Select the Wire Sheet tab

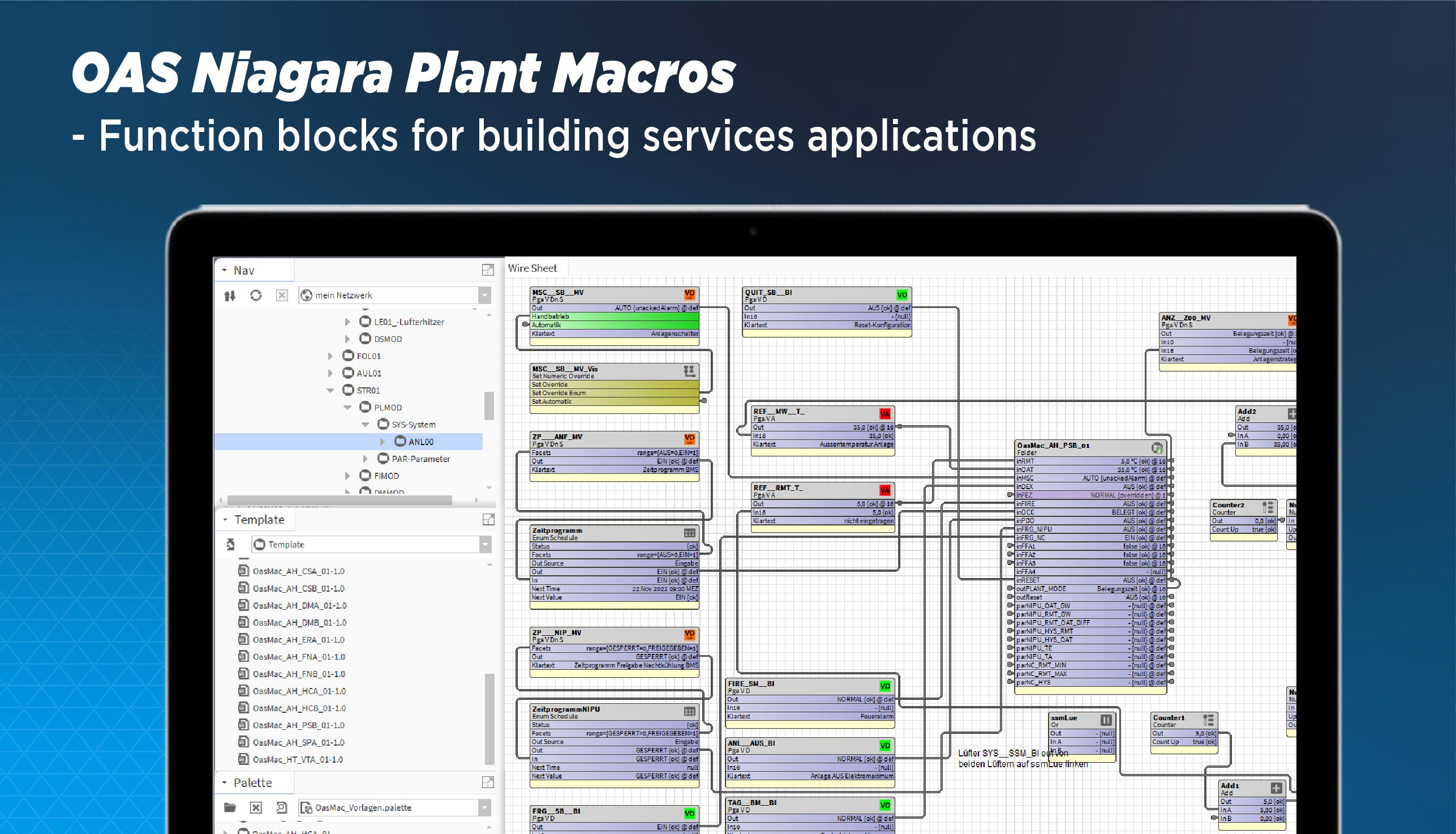pyautogui.click(x=532, y=268)
